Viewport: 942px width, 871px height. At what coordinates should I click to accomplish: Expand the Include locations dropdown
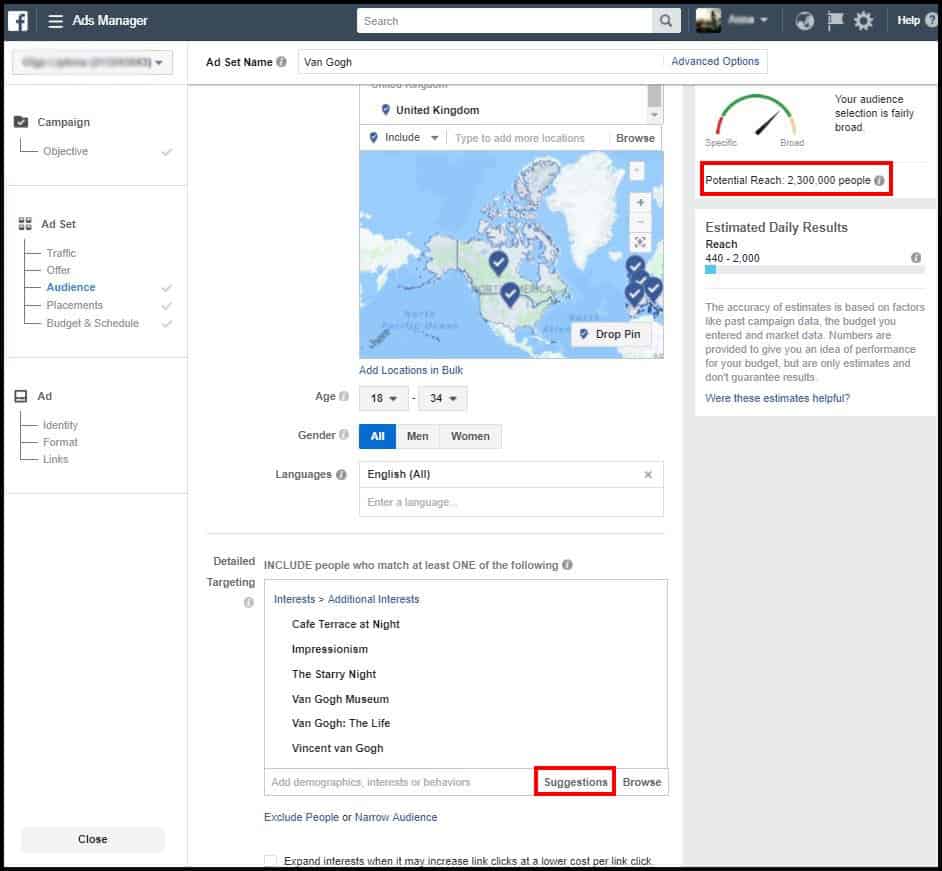(405, 138)
